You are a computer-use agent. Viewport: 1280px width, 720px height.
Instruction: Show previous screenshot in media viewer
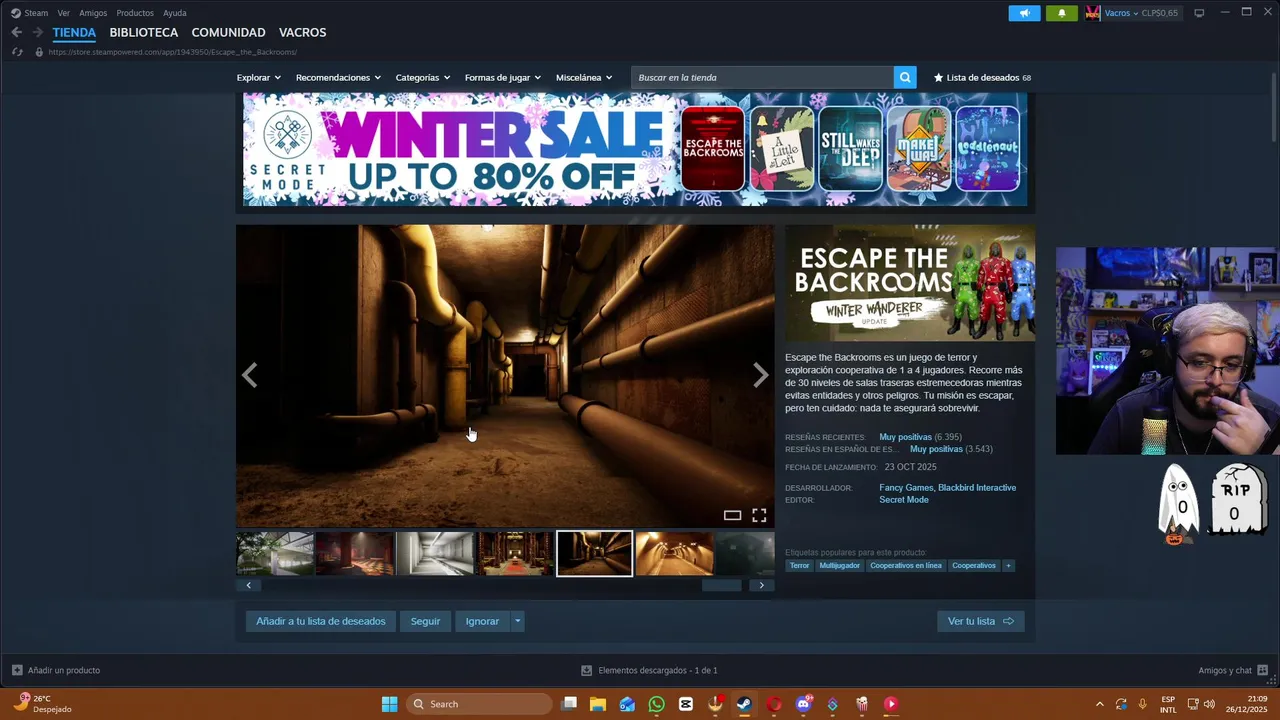(250, 375)
